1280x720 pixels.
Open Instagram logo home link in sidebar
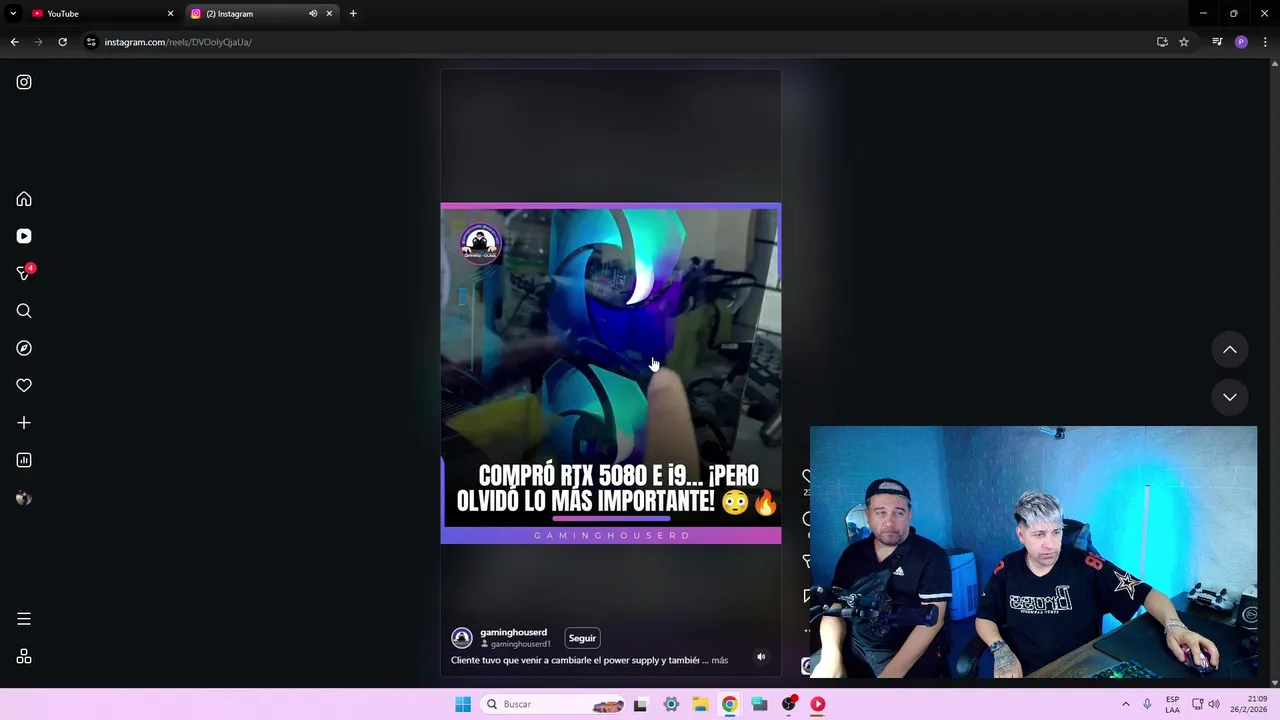tap(24, 82)
